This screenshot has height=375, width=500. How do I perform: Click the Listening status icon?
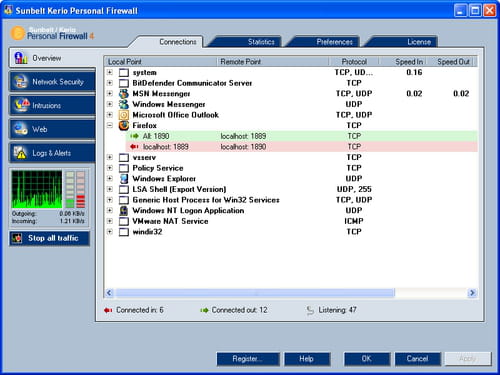310,310
